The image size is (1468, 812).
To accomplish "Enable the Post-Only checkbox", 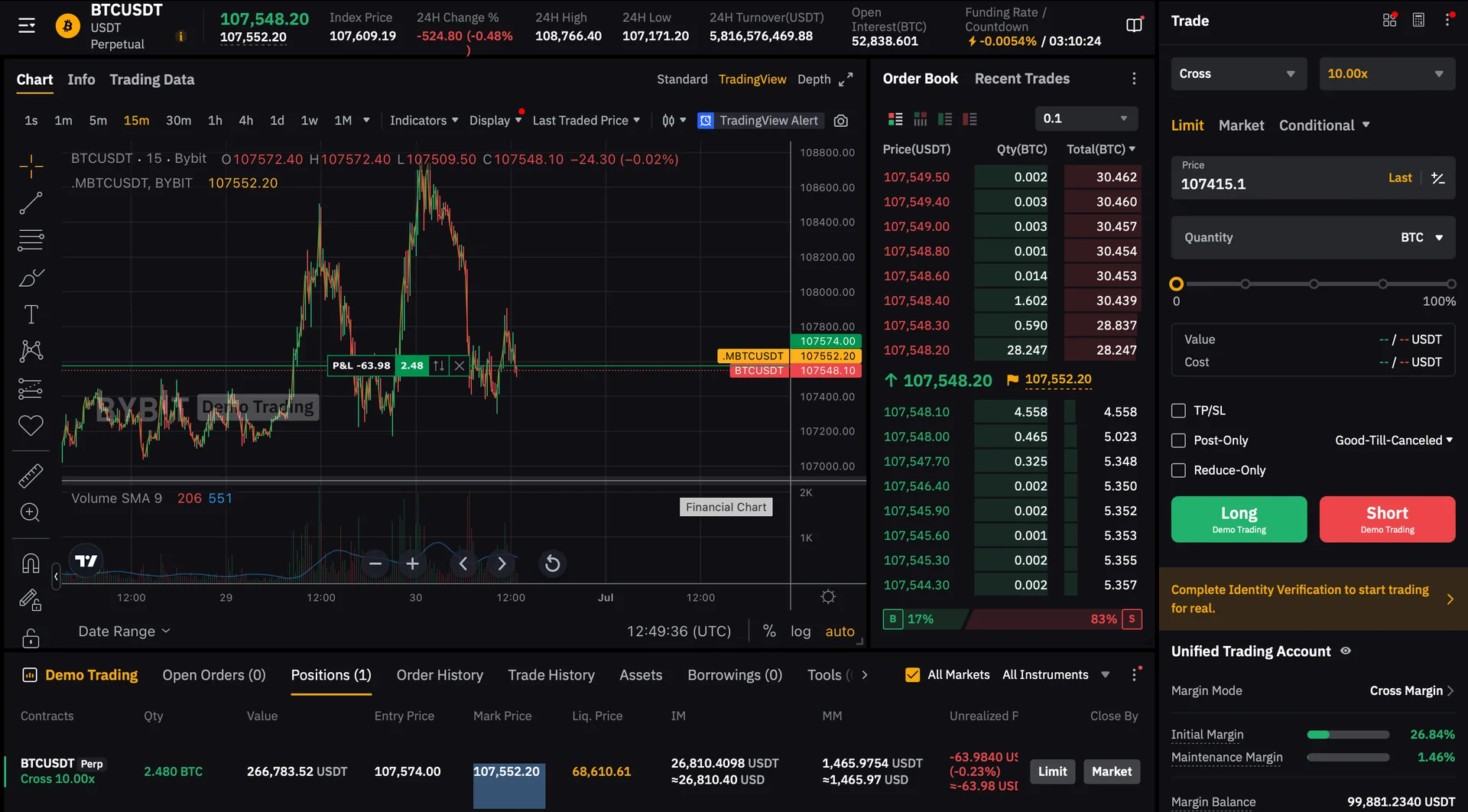I will coord(1179,440).
